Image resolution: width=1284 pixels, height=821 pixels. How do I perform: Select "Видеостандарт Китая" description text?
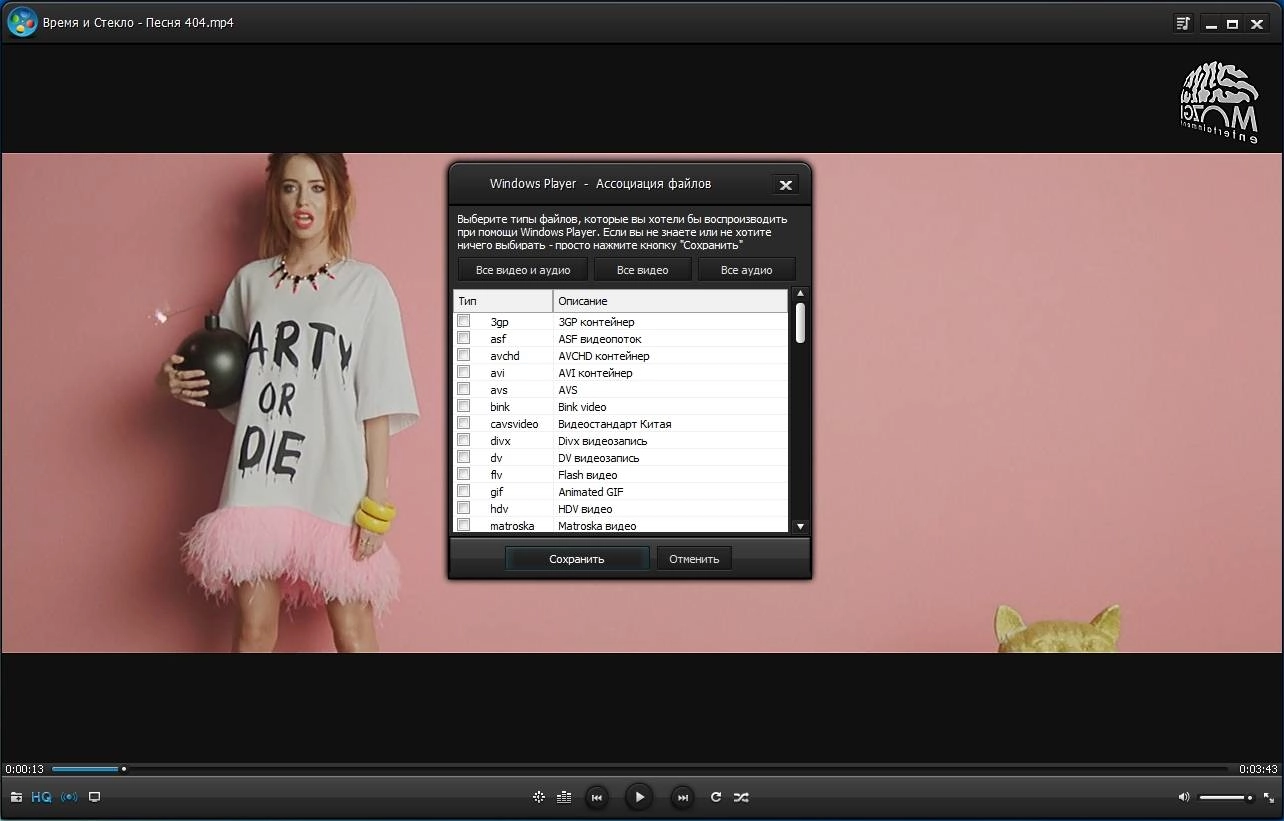(x=615, y=424)
